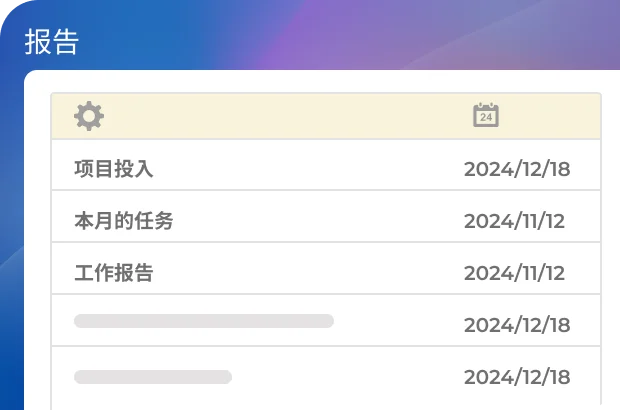Select blank space in the 工作报告 row

pos(308,269)
